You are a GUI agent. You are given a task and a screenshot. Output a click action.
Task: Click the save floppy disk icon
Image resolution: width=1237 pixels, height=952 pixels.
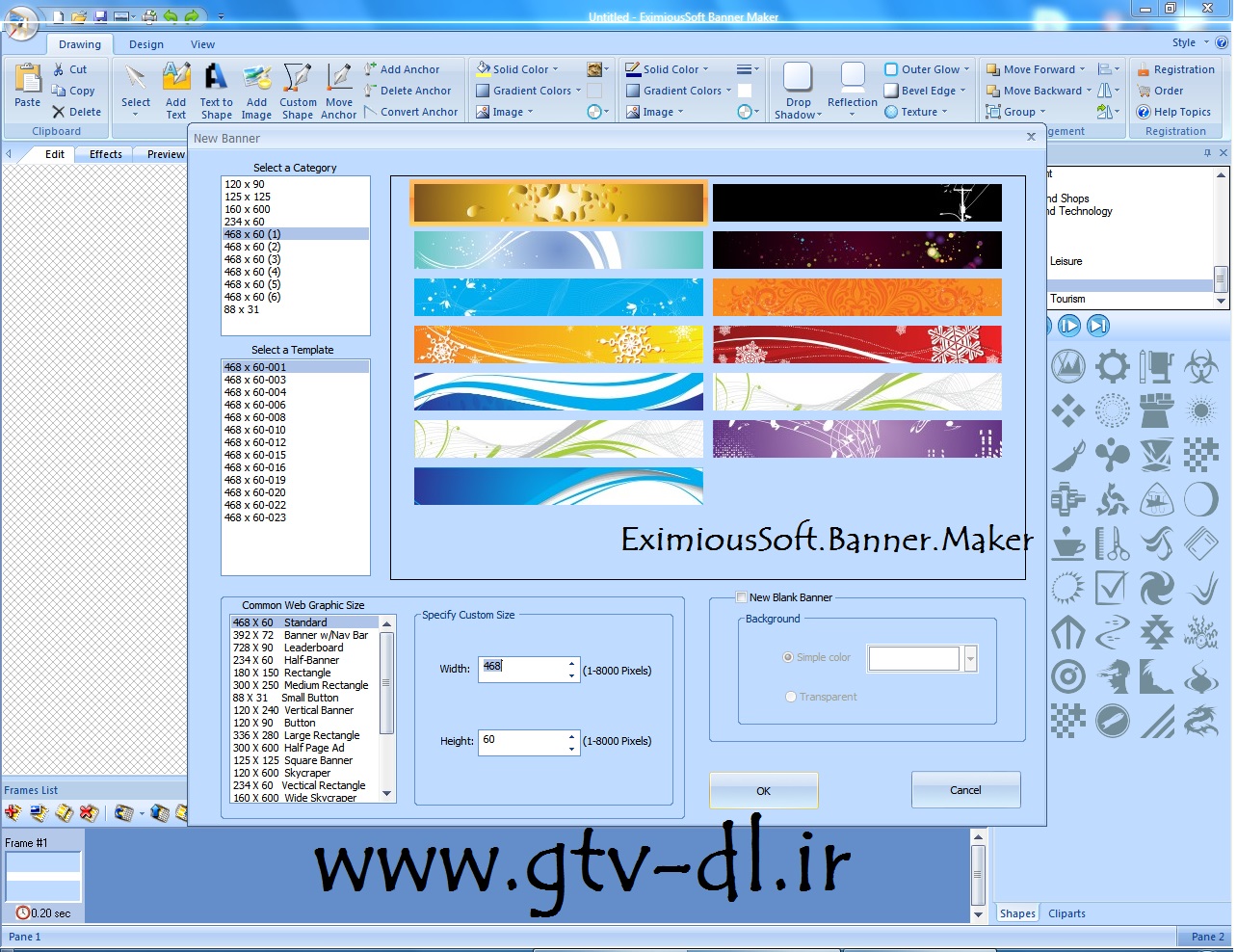pyautogui.click(x=101, y=16)
